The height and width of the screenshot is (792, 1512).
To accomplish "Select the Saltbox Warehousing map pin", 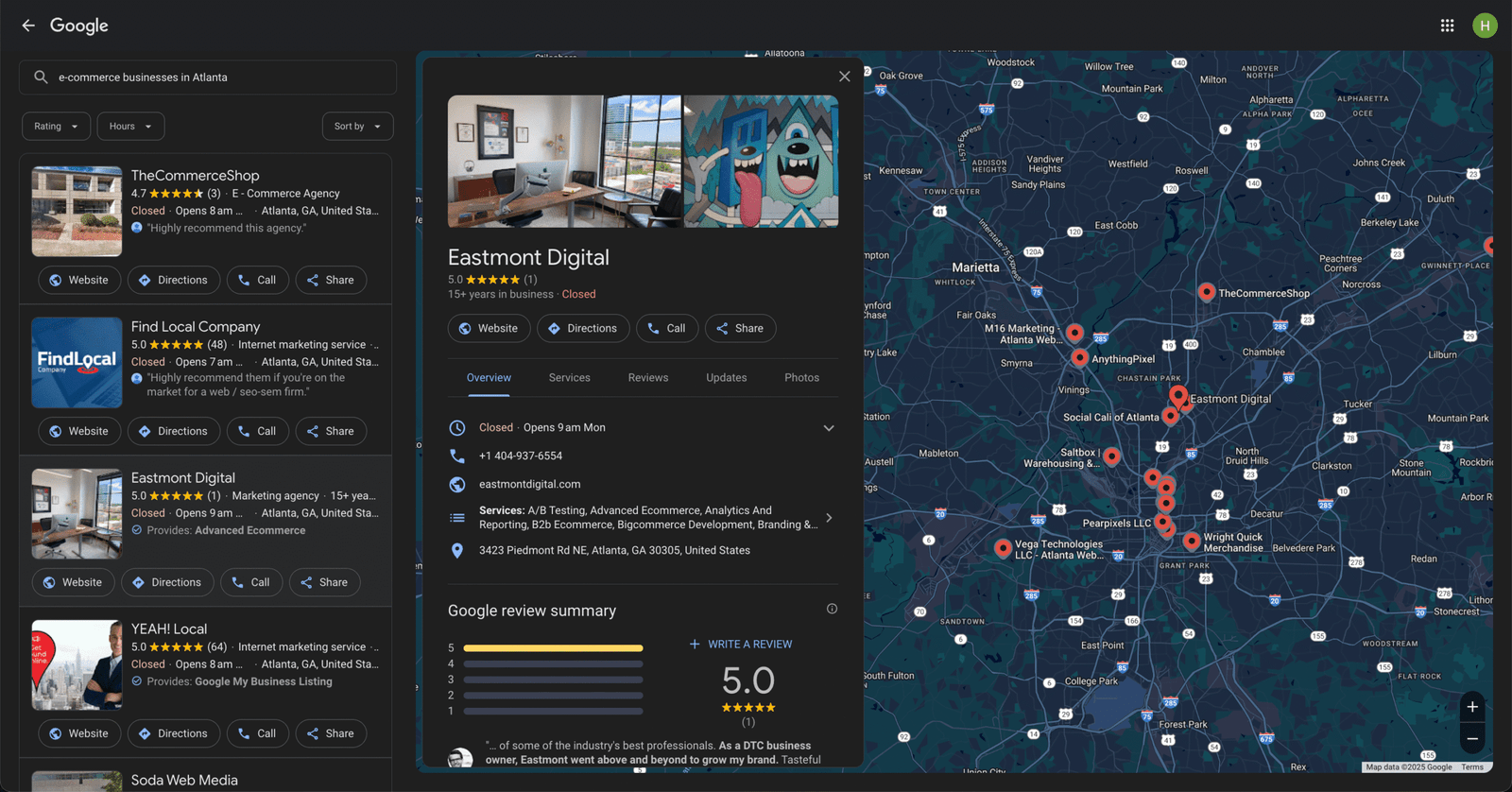I will 1112,456.
